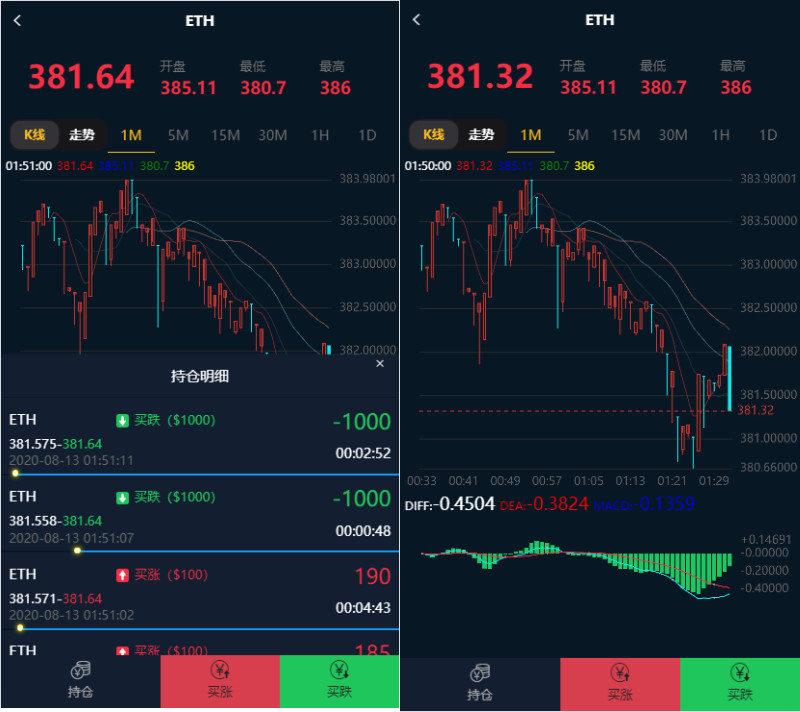This screenshot has height=712, width=800.
Task: Switch to 30M tab on left screen
Action: [x=272, y=135]
